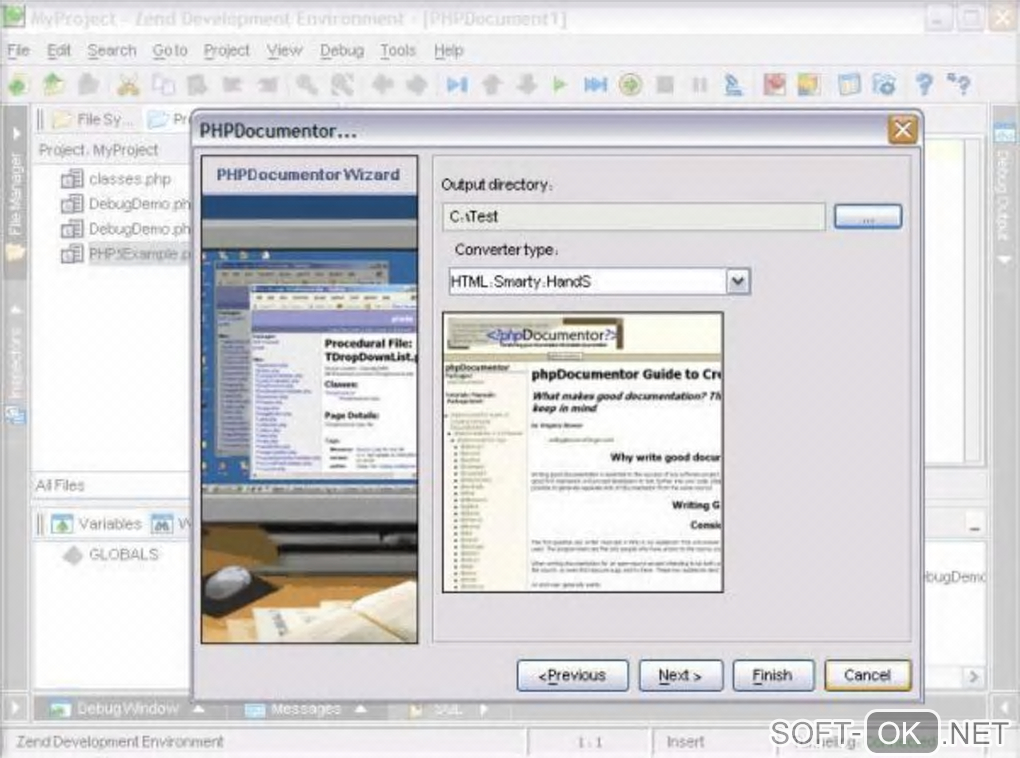Click the grey square Stop debug icon
Viewport: 1020px width, 758px height.
[665, 85]
